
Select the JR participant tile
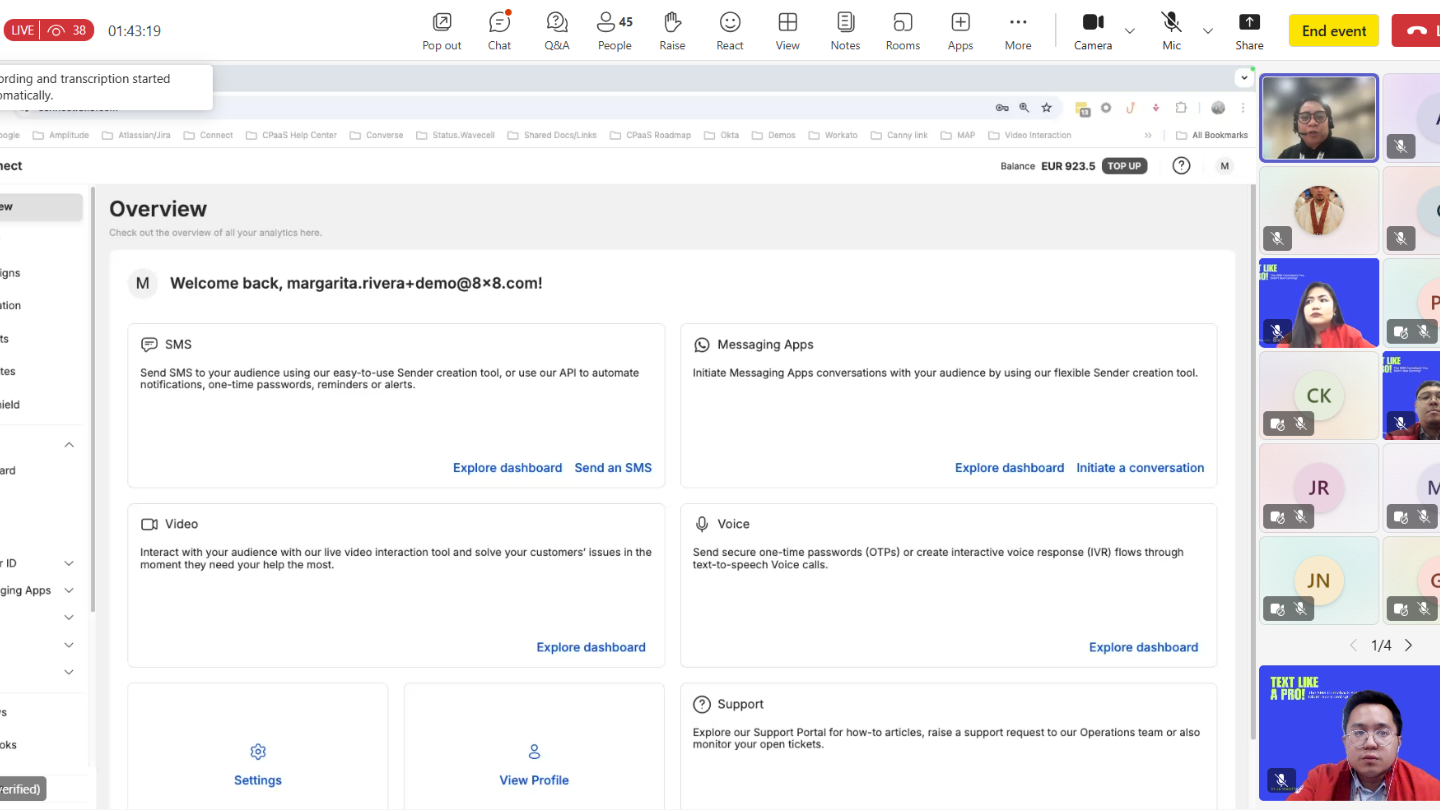pyautogui.click(x=1319, y=488)
